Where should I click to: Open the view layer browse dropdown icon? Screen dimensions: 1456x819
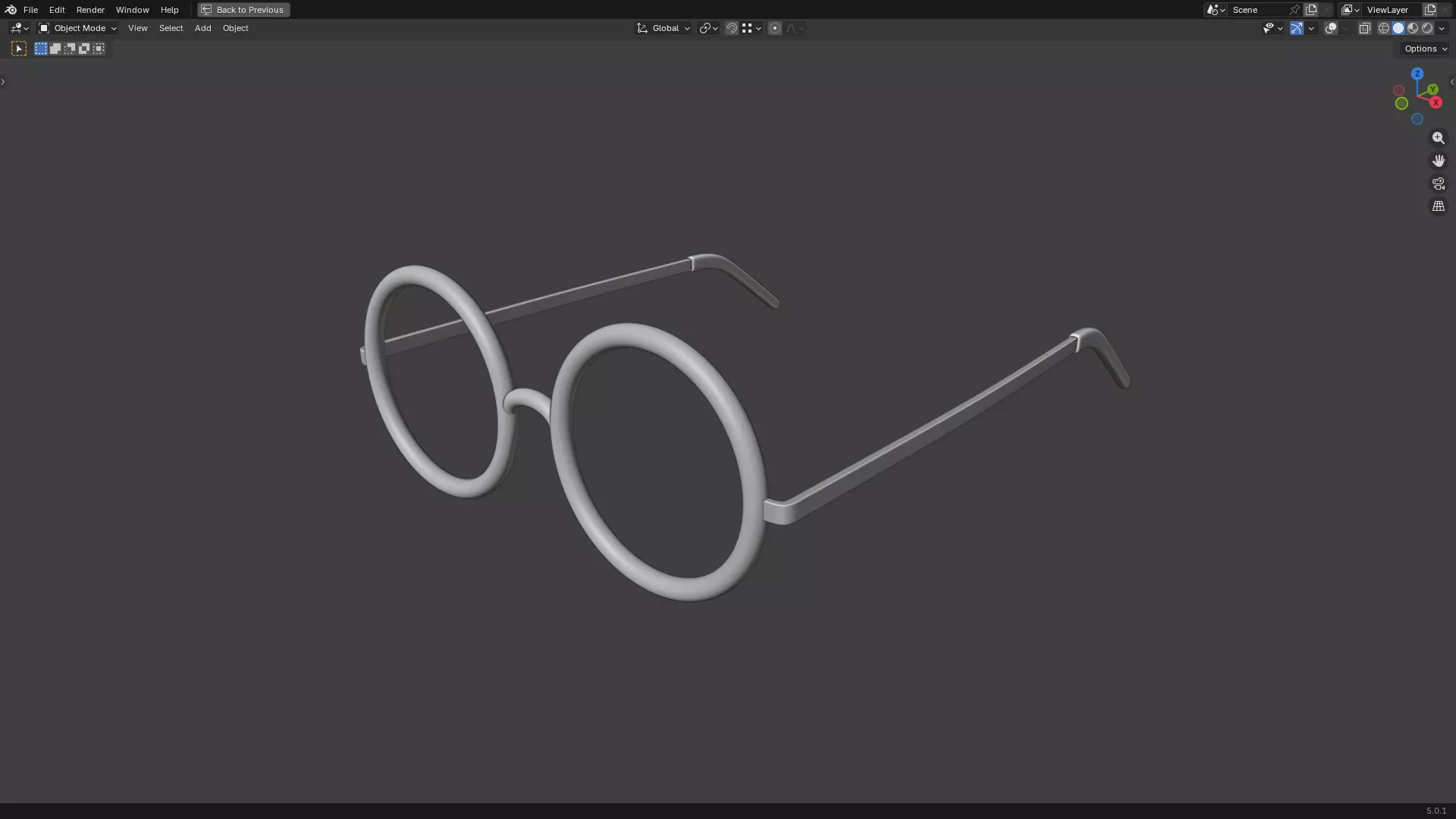tap(1350, 10)
